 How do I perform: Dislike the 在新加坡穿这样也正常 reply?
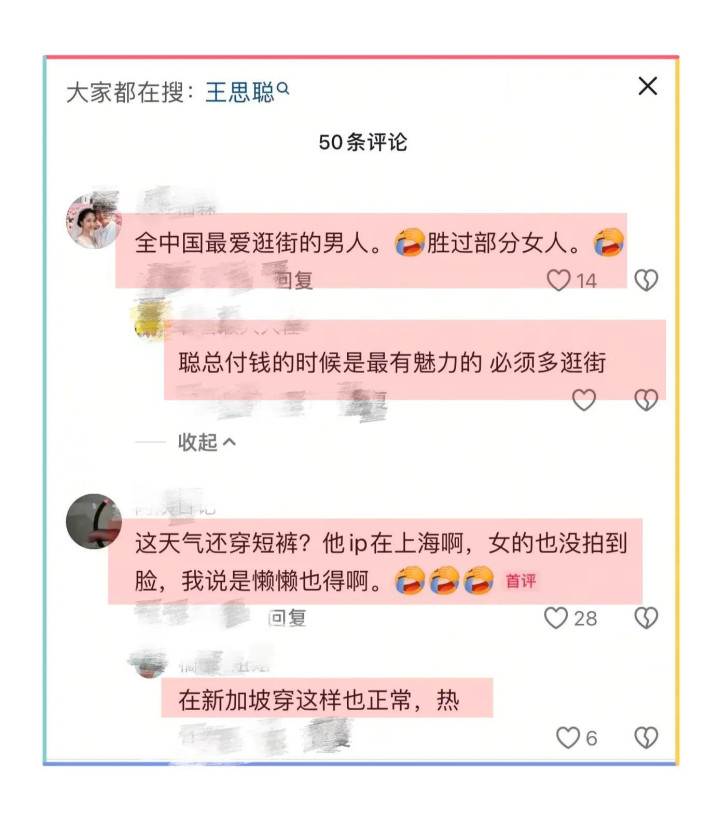(646, 737)
